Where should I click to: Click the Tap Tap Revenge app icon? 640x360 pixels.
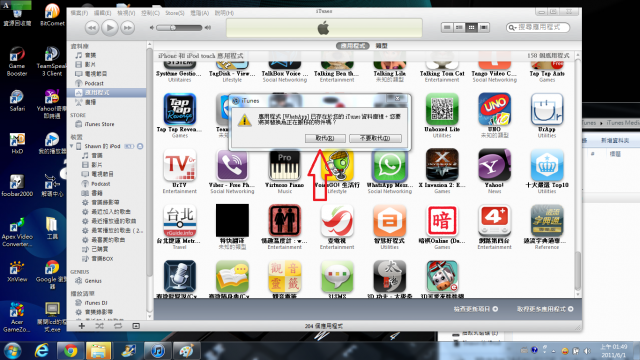tap(180, 109)
